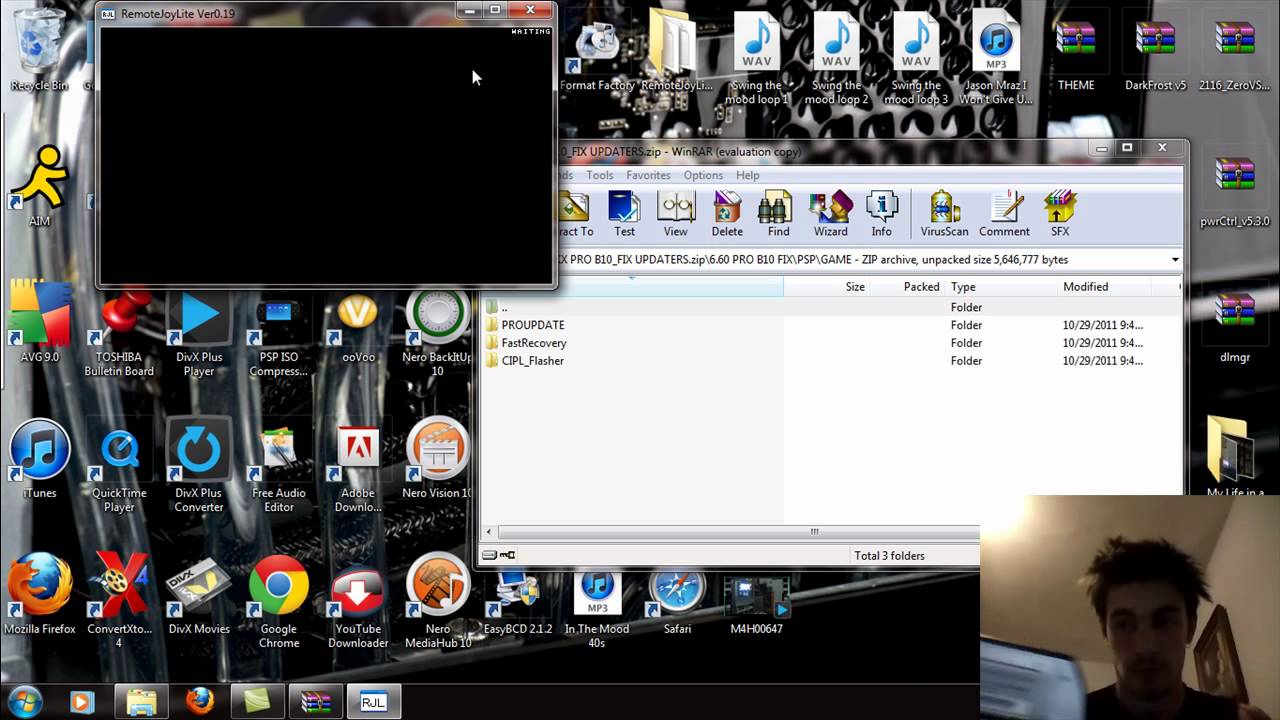The width and height of the screenshot is (1280, 720).
Task: Select the ConvertXtoDVD 4 desktop icon
Action: (119, 601)
